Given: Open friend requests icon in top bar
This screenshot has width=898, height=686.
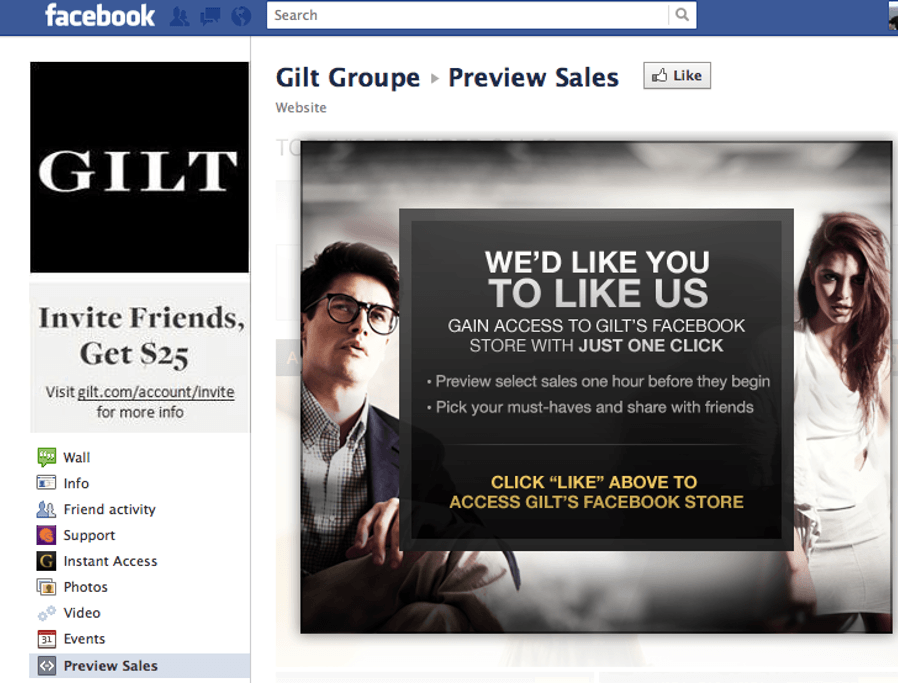Looking at the screenshot, I should coord(179,16).
